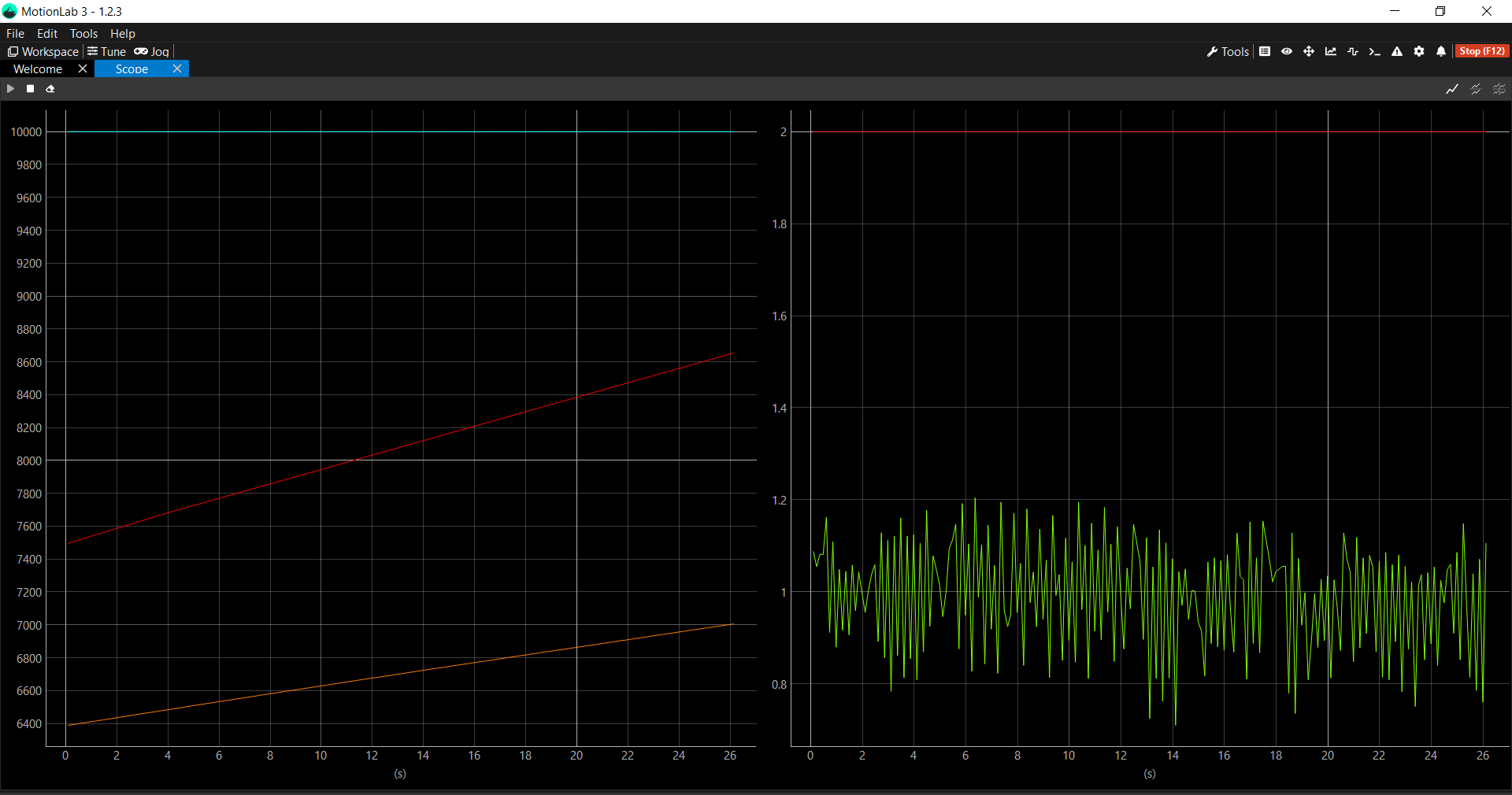Open the File menu

(x=15, y=34)
